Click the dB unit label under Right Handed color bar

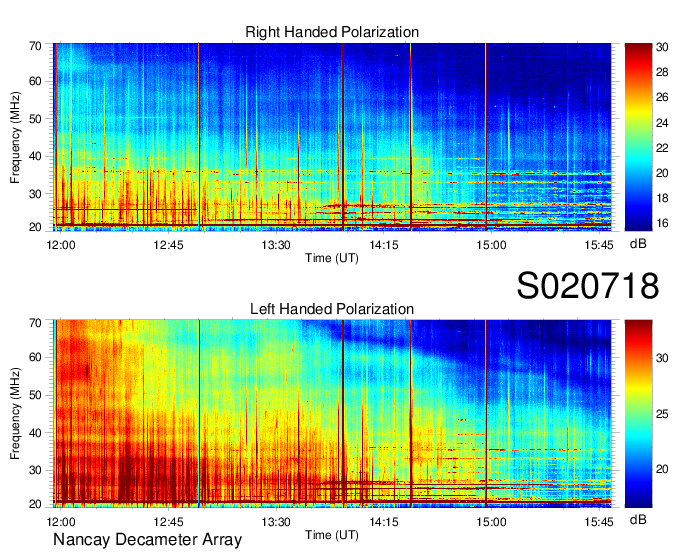coord(638,244)
